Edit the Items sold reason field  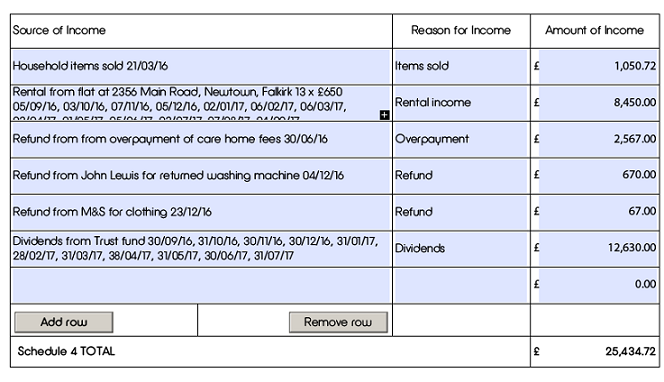tap(461, 66)
